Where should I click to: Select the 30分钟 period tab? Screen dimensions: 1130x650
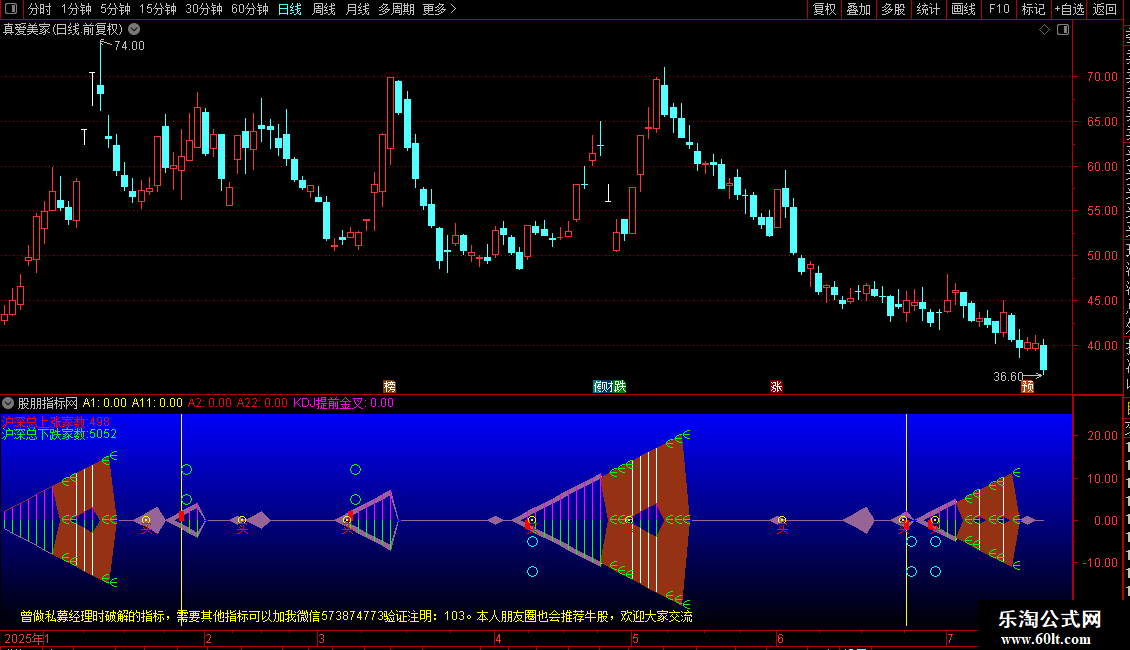point(204,9)
